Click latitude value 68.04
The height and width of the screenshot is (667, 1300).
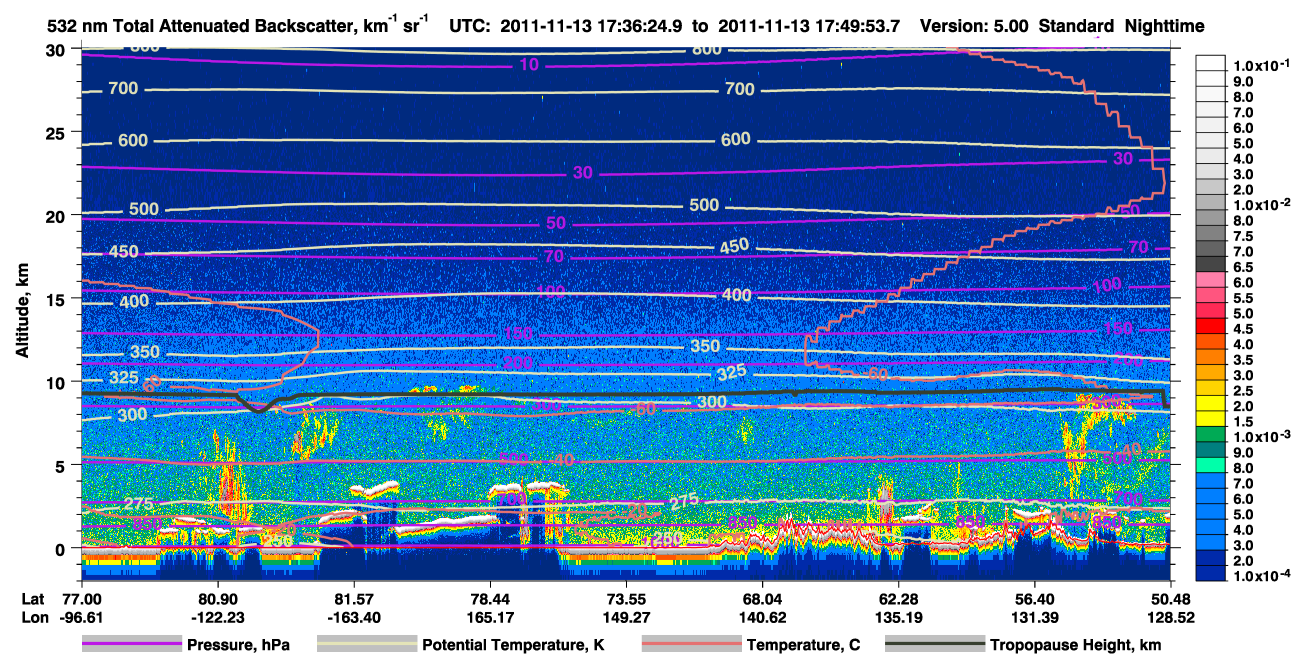[x=762, y=598]
